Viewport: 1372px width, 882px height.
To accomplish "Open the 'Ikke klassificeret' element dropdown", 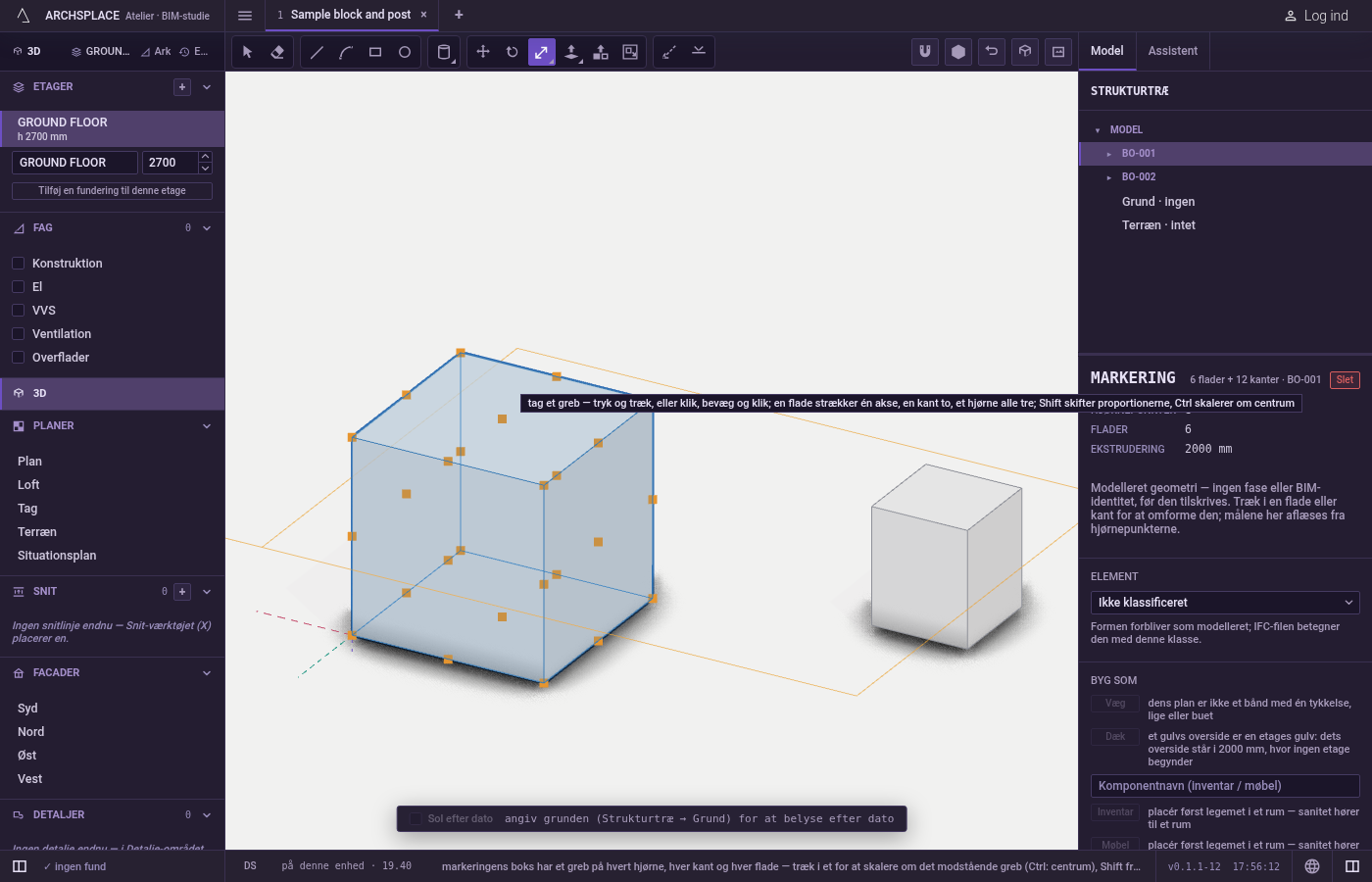I will pos(1225,603).
